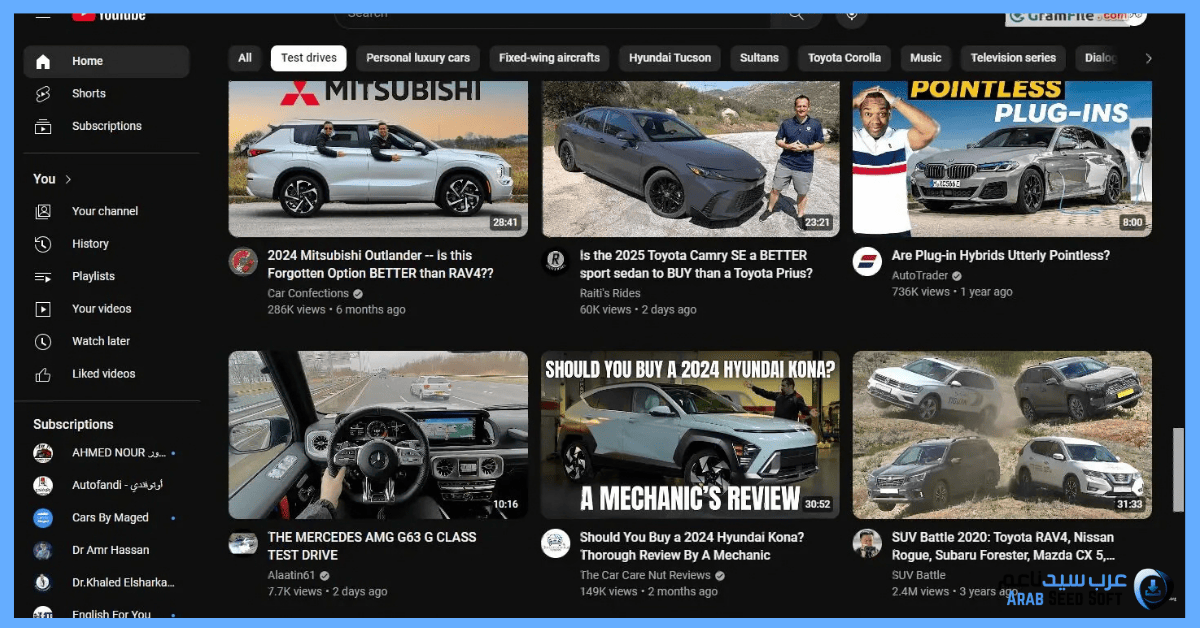Open Shorts from the sidebar
1200x628 pixels.
click(x=88, y=94)
